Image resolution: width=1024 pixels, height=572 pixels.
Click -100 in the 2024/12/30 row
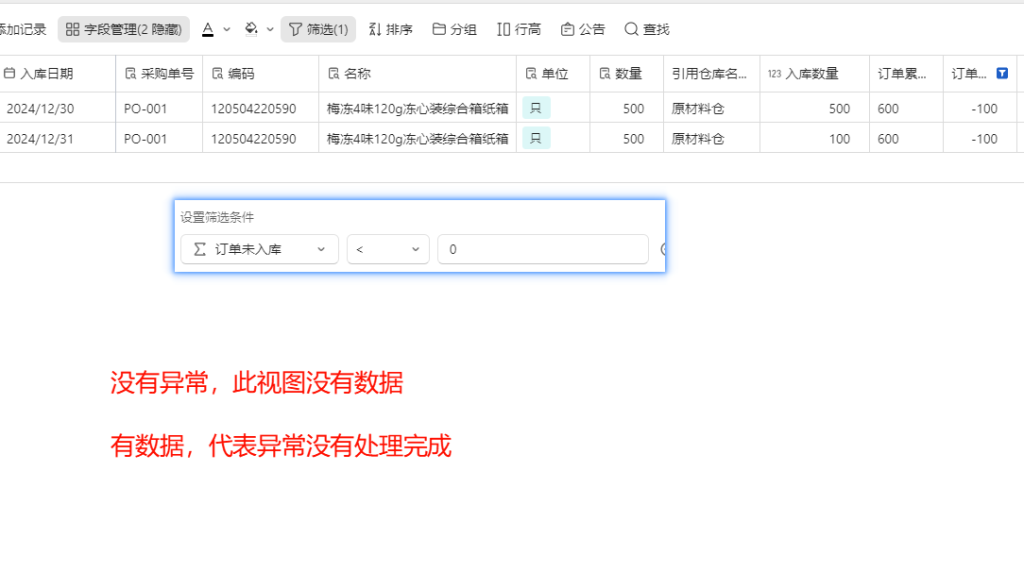(x=984, y=109)
